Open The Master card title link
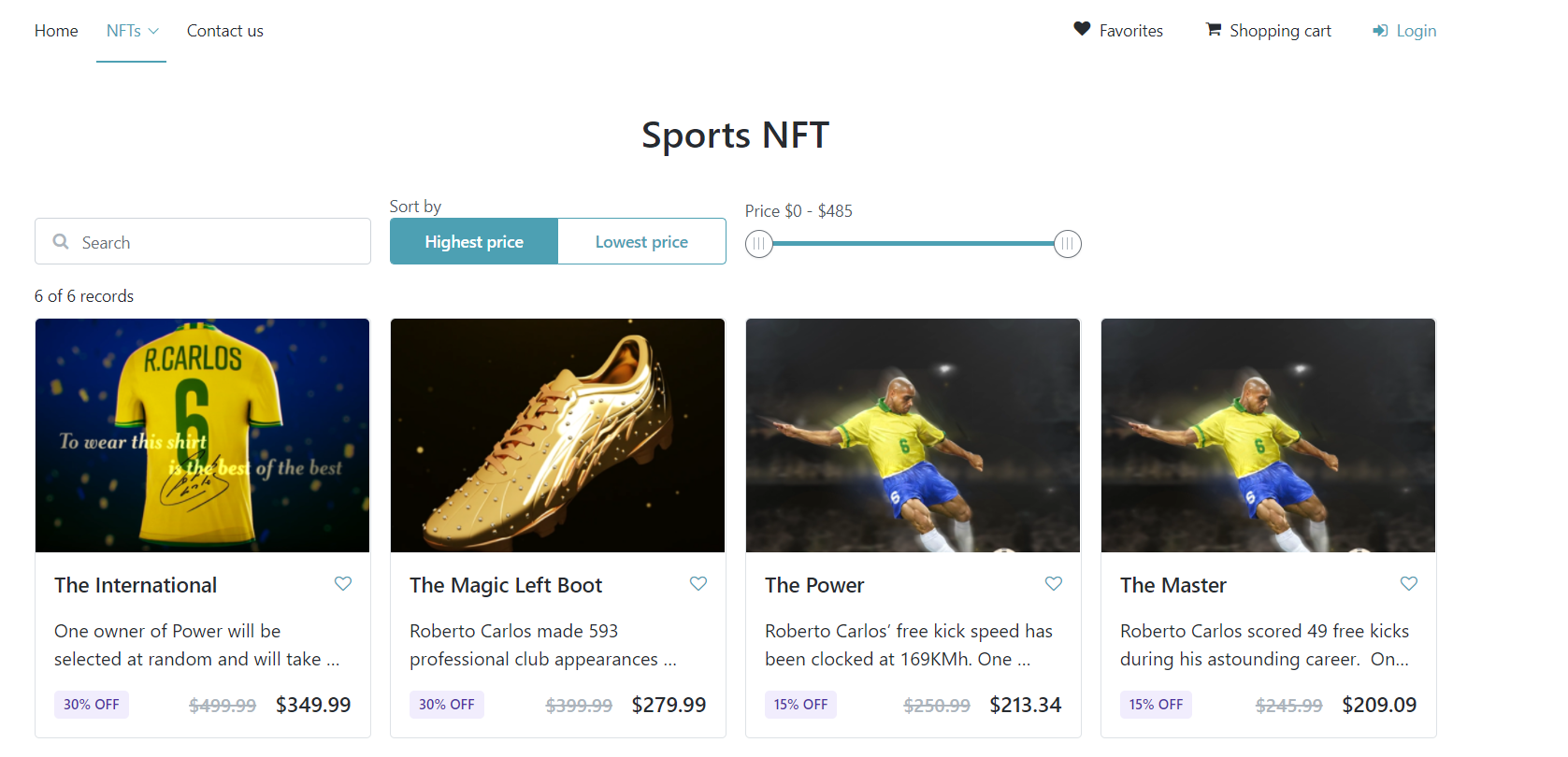The height and width of the screenshot is (757, 1568). (1173, 586)
